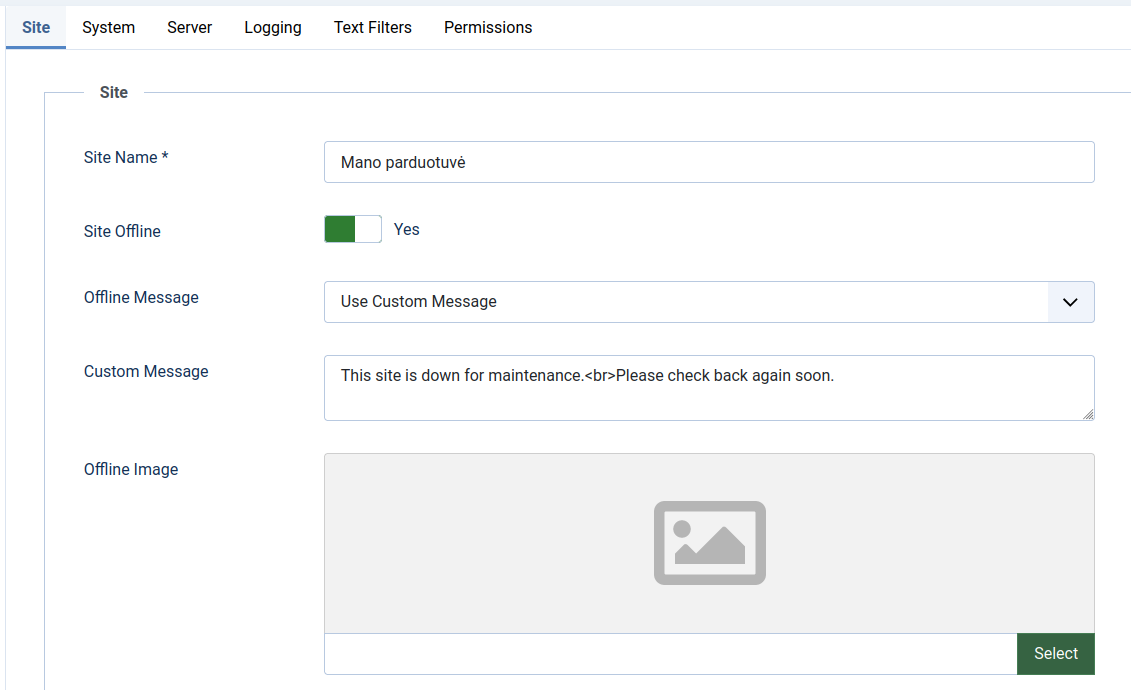1131x690 pixels.
Task: Click the Offline Message label
Action: pos(141,298)
